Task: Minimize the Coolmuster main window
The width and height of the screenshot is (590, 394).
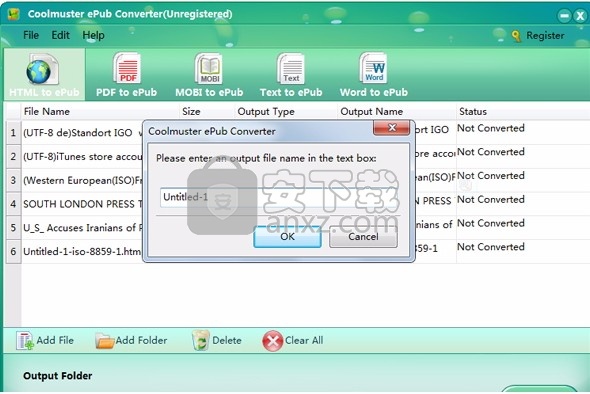Action: click(564, 16)
